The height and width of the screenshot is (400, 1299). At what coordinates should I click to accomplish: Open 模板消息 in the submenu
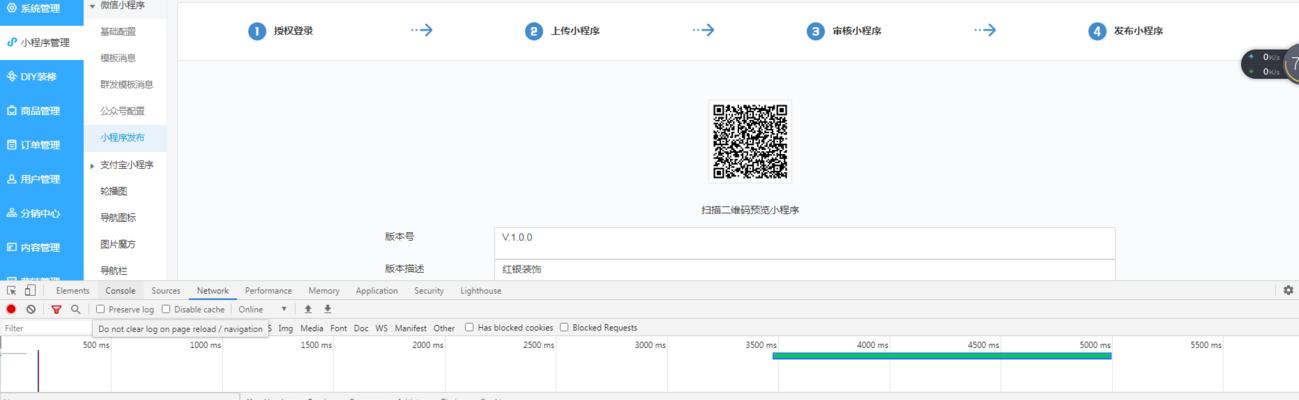coord(118,58)
